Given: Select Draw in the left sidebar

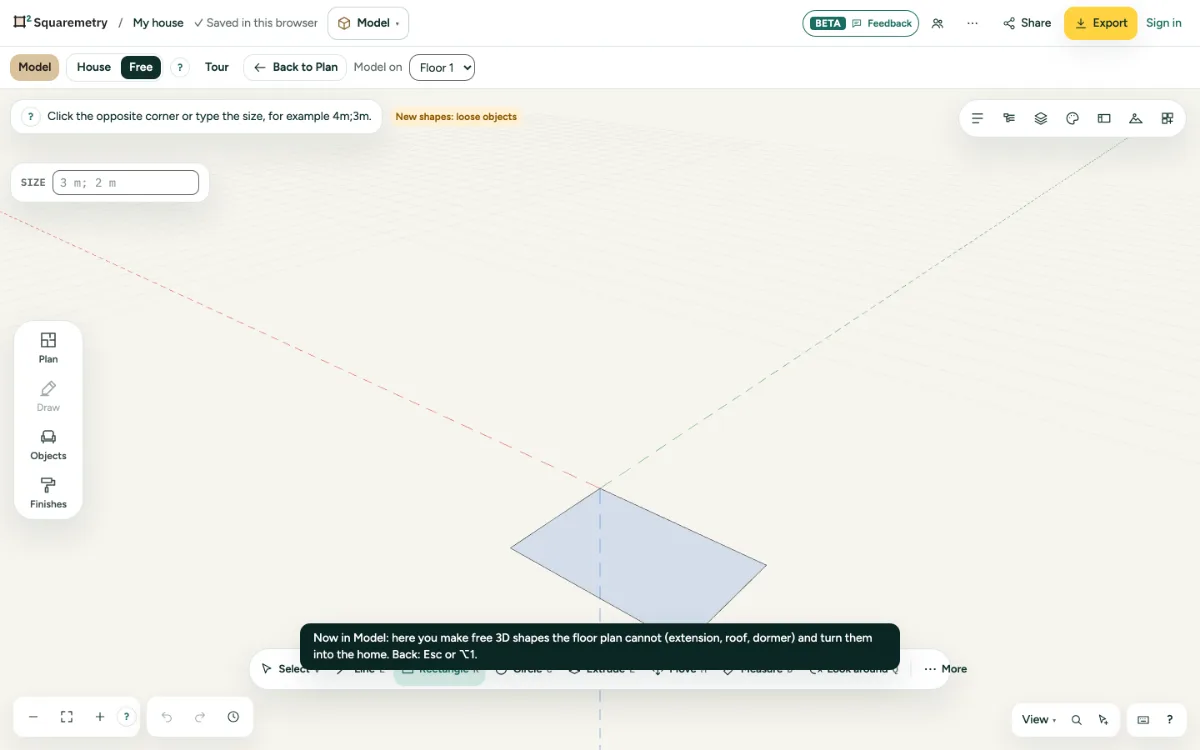Looking at the screenshot, I should coord(48,396).
